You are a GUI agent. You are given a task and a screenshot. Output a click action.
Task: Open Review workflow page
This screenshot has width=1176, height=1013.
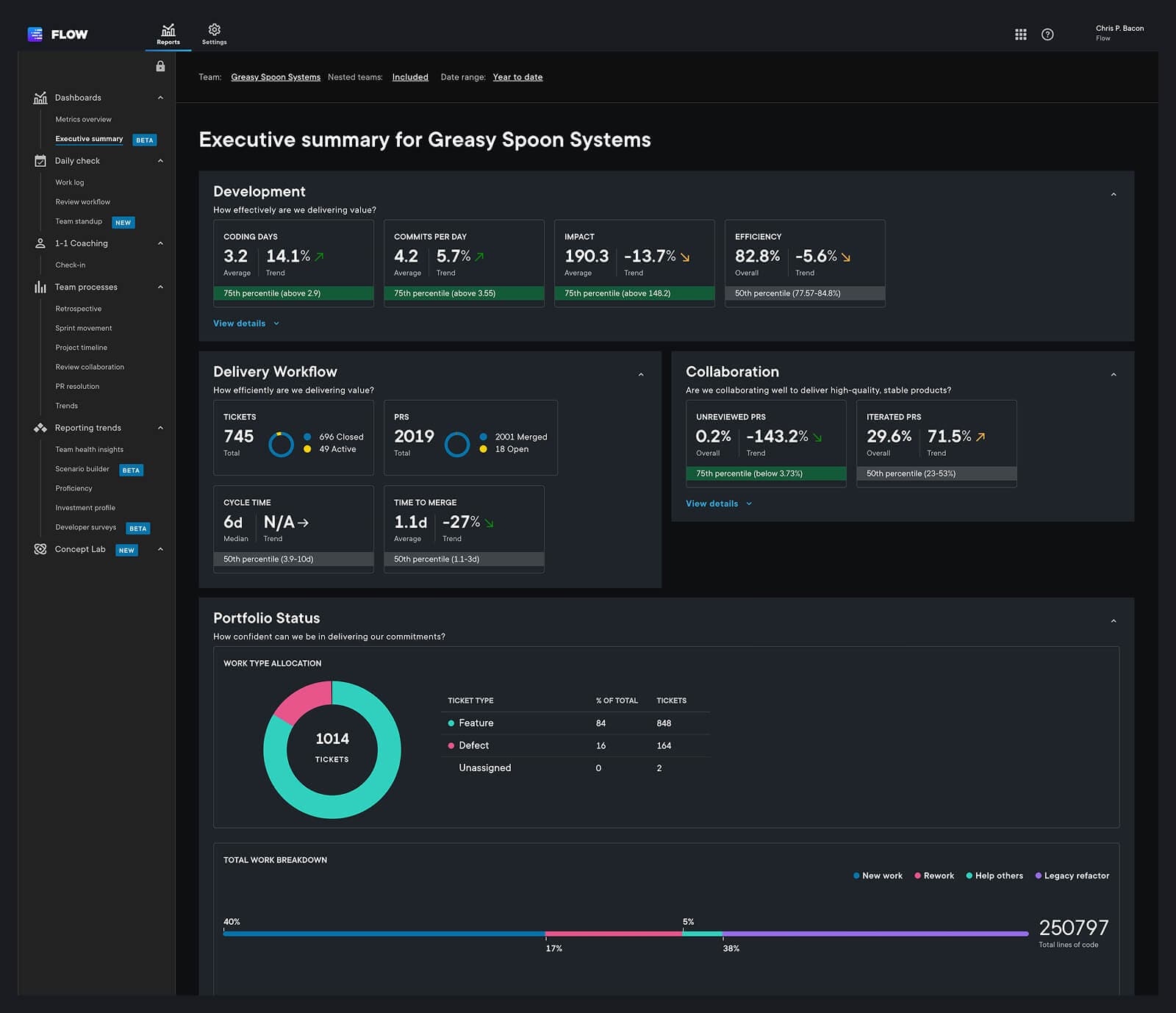(83, 202)
